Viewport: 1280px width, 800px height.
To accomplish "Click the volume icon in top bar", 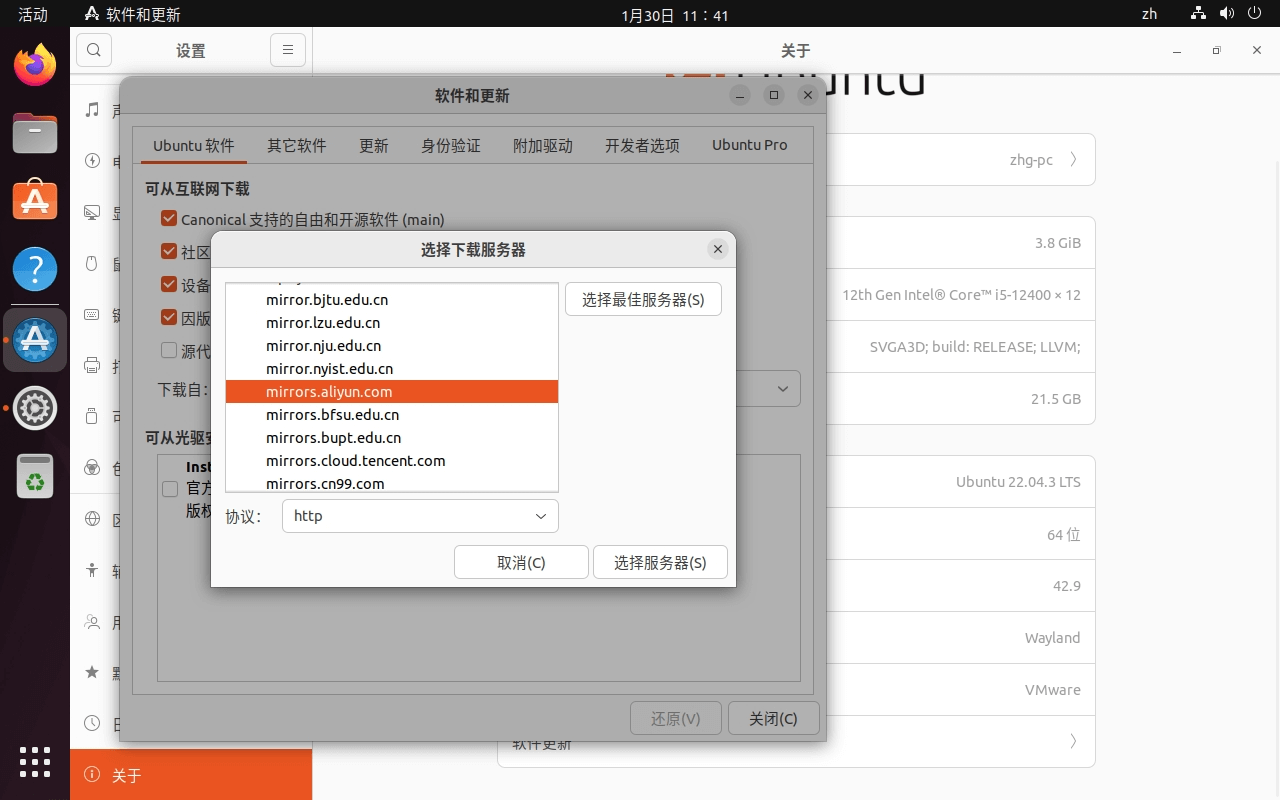I will point(1227,14).
